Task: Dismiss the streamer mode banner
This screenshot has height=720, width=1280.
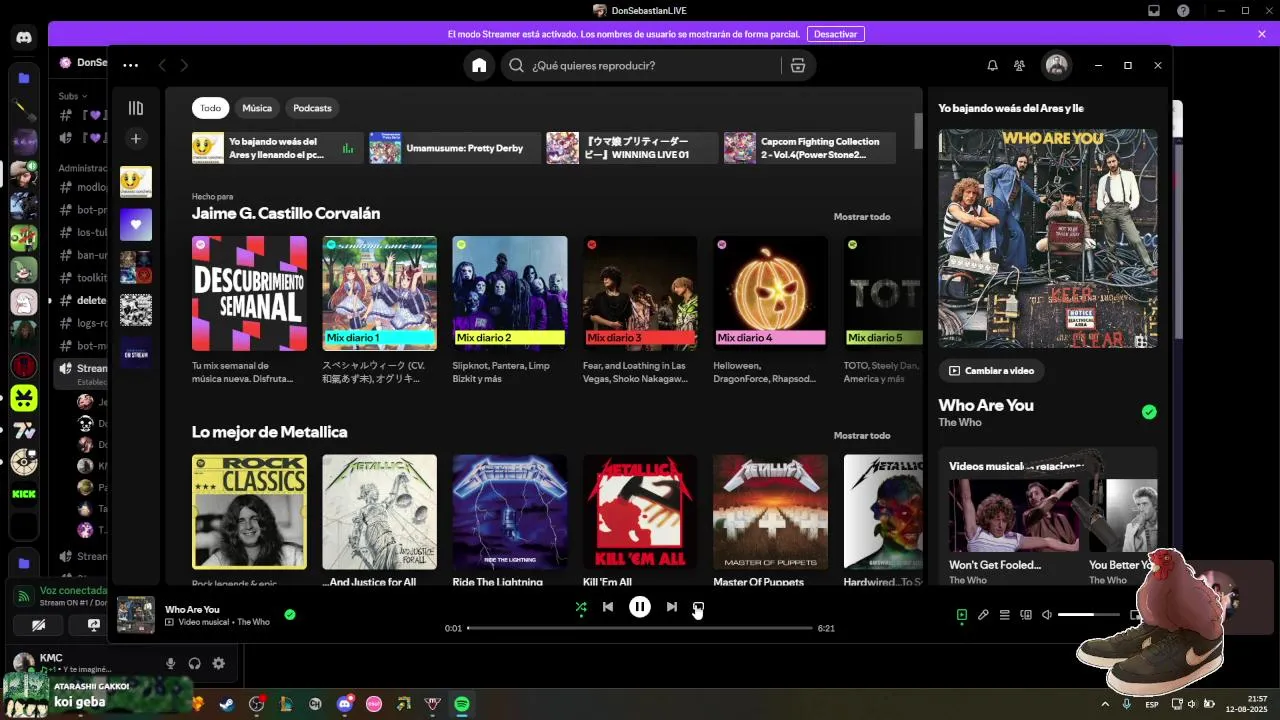Action: (x=1262, y=34)
